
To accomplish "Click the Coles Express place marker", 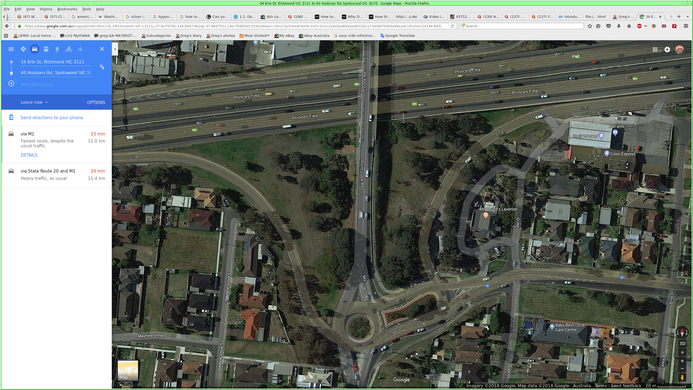I will click(x=607, y=153).
